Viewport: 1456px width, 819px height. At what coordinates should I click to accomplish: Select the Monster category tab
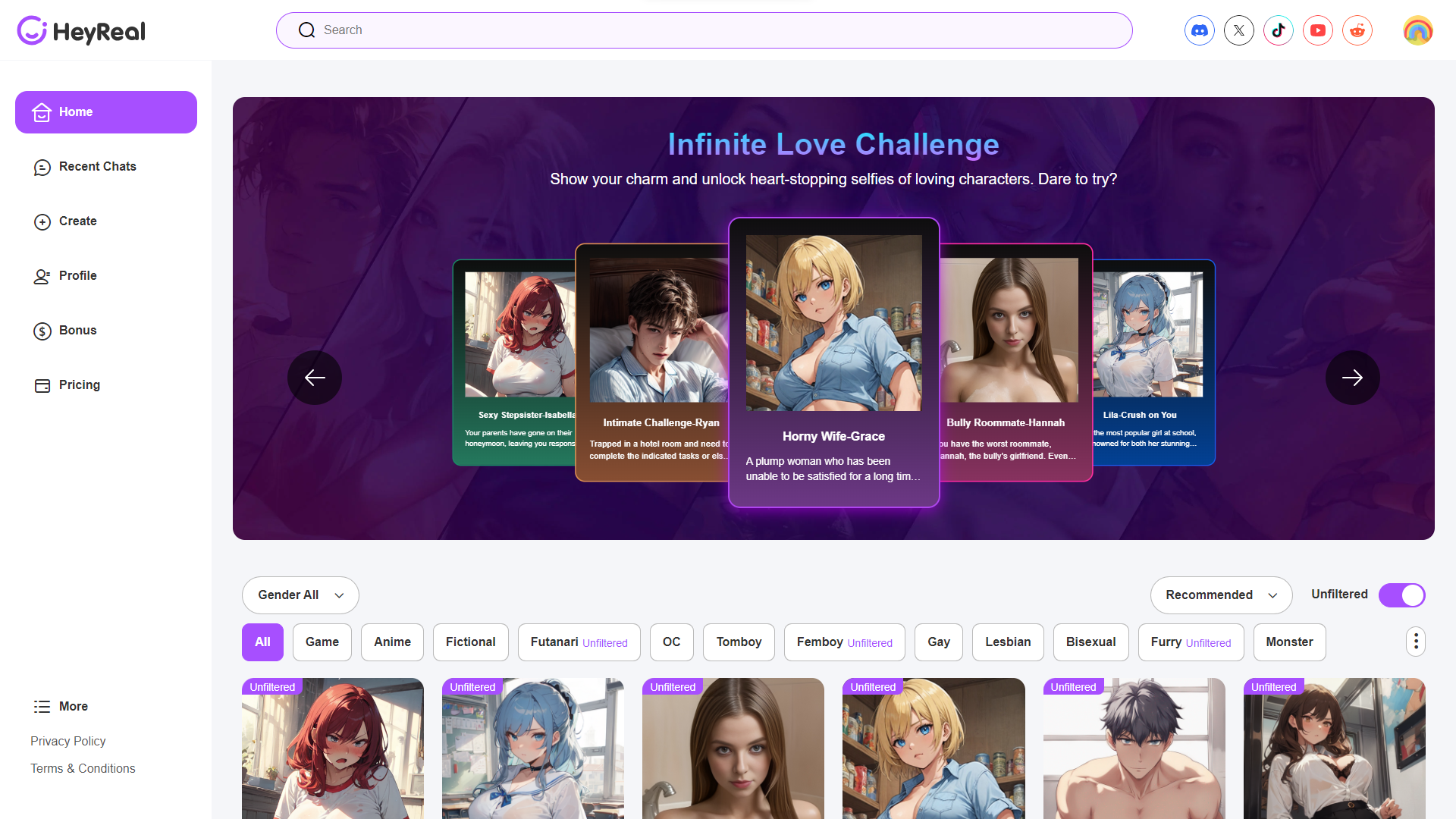(1290, 642)
